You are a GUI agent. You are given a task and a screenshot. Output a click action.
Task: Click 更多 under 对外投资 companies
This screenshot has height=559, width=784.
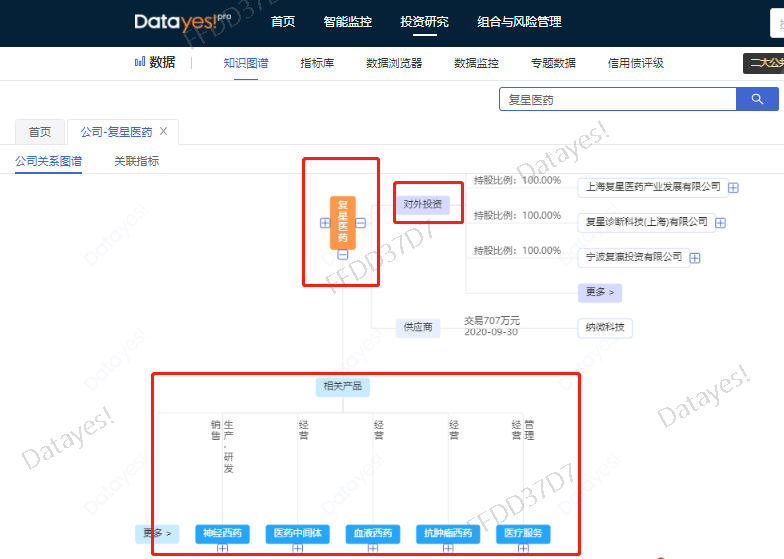(x=600, y=292)
